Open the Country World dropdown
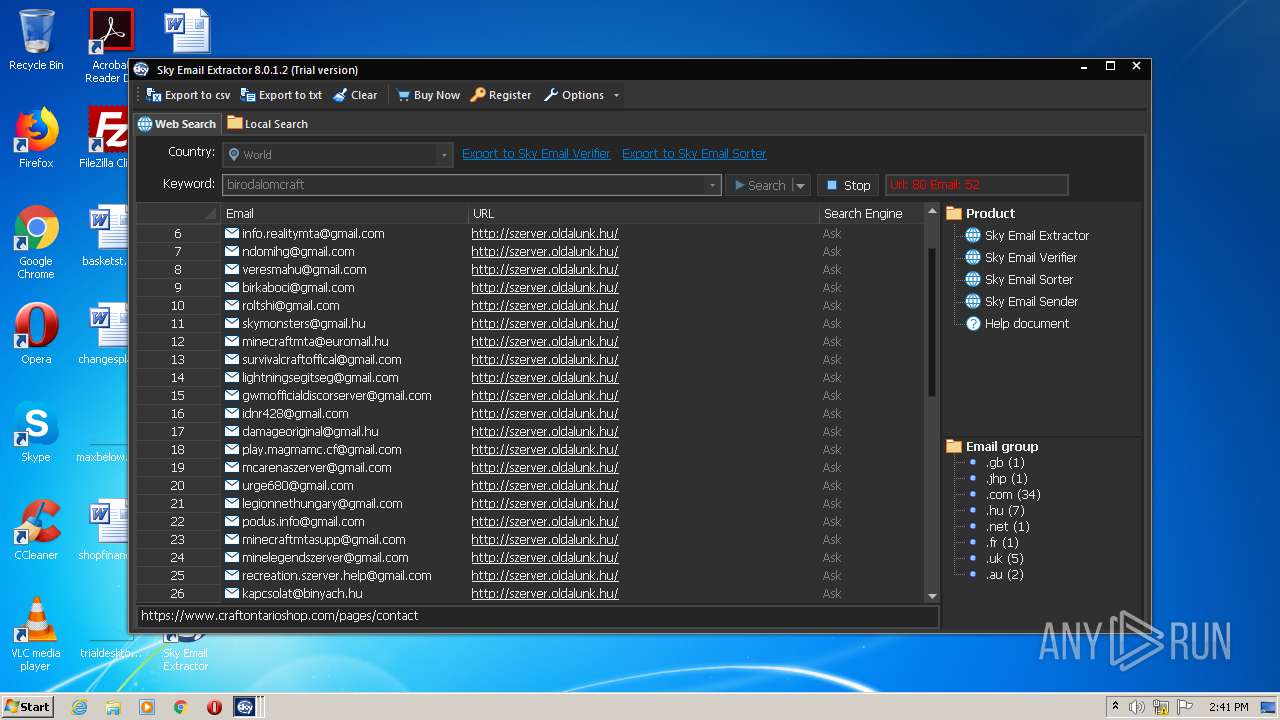Image resolution: width=1280 pixels, height=720 pixels. click(x=338, y=154)
